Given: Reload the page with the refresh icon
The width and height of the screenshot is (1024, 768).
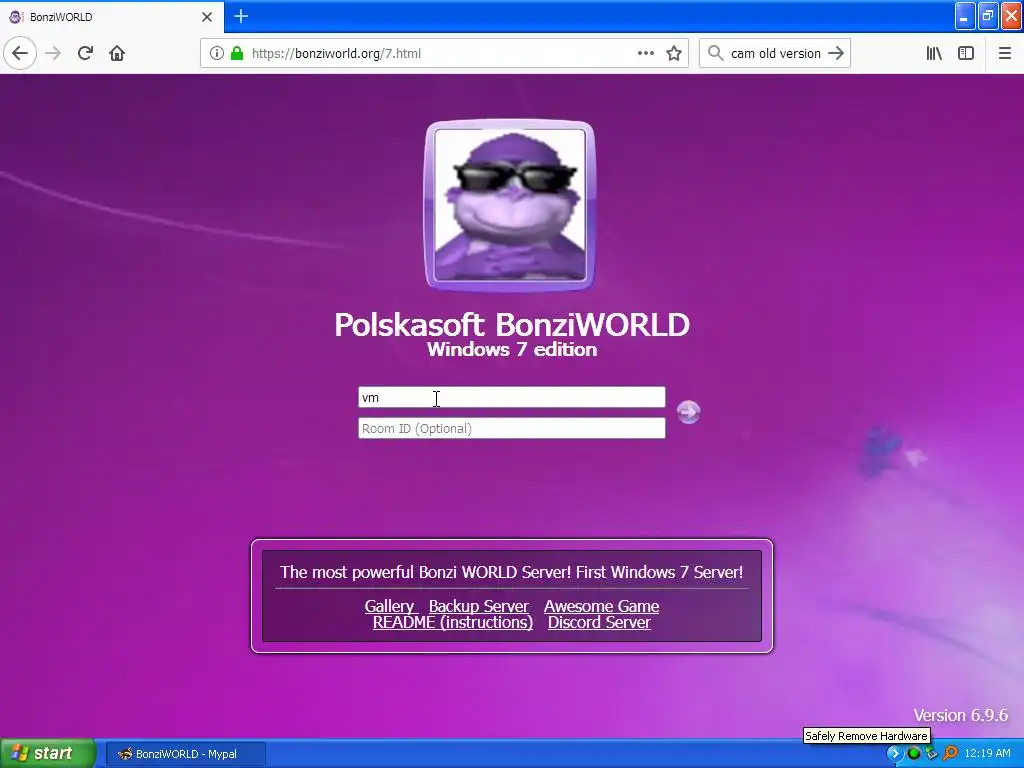Looking at the screenshot, I should (85, 54).
